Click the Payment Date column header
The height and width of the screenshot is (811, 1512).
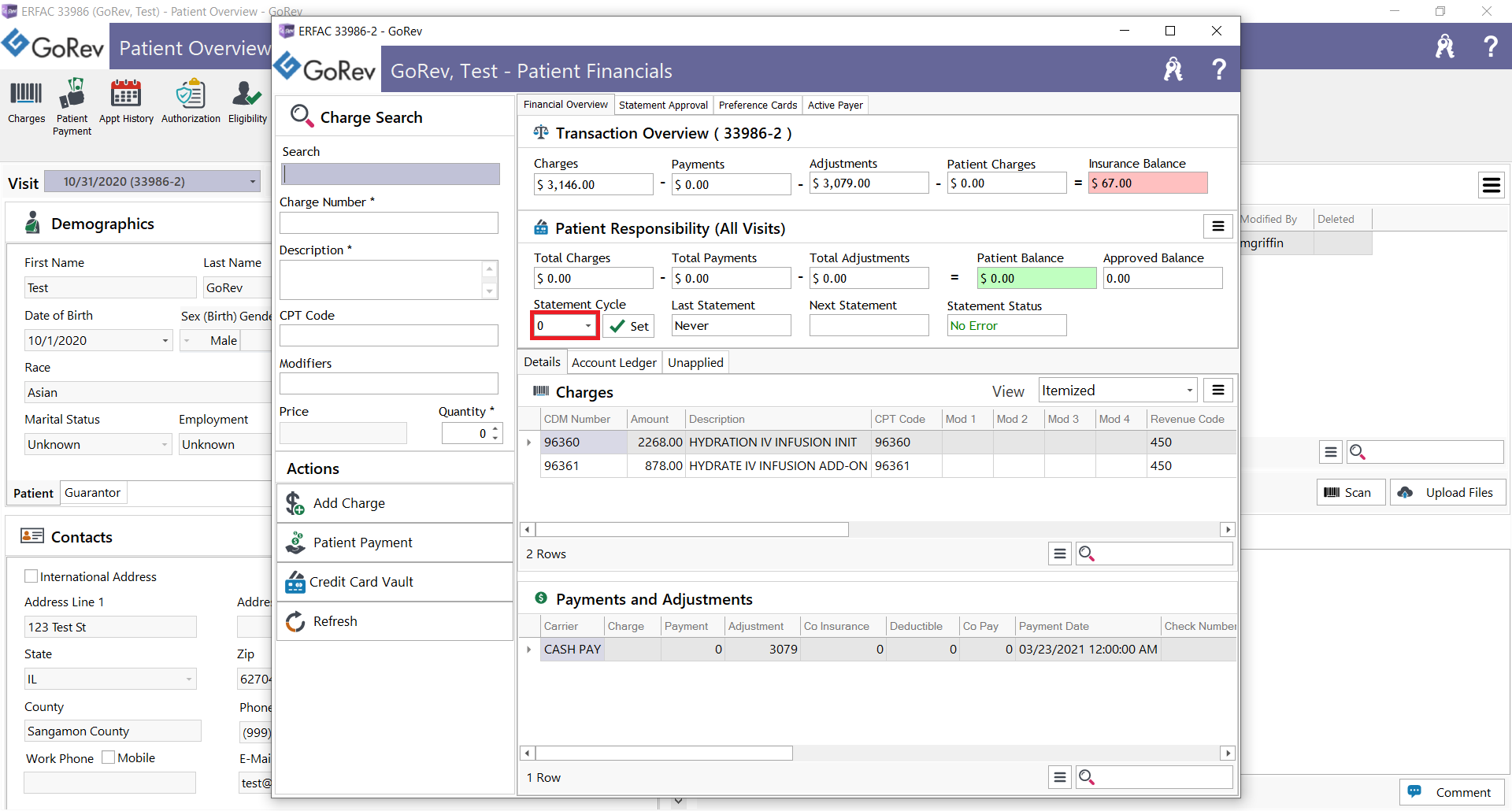pyautogui.click(x=1088, y=626)
